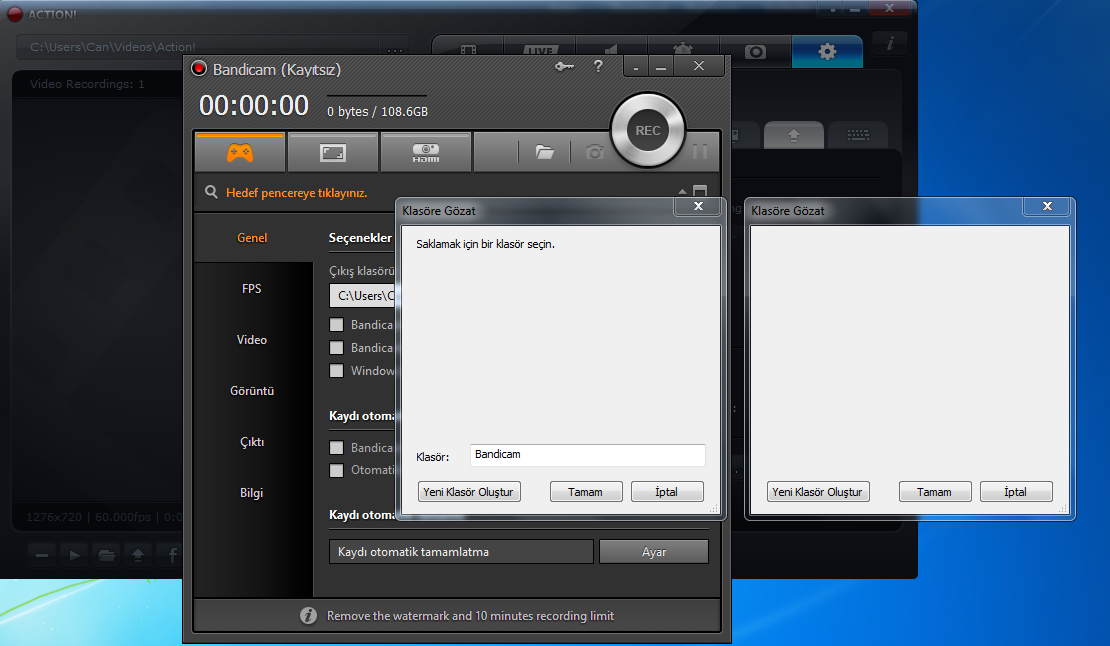Open Action! benchmark stopwatch tab
Viewport: 1110px width, 646px height.
pos(683,48)
